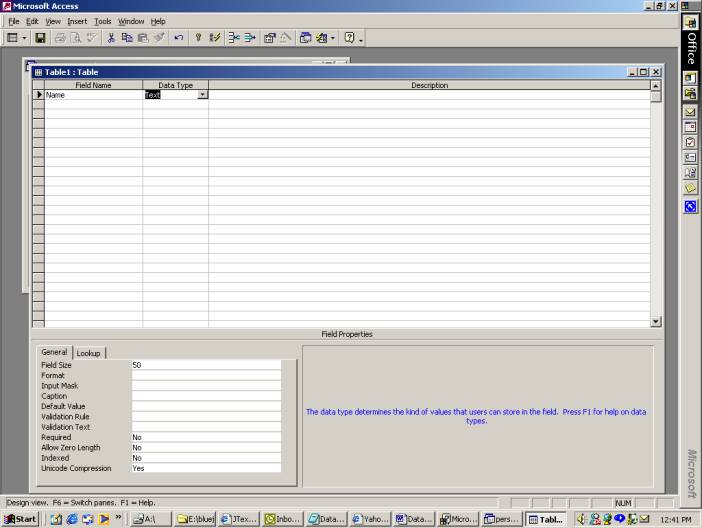The height and width of the screenshot is (528, 702).
Task: Switch to the pers... taskbar button
Action: [502, 519]
